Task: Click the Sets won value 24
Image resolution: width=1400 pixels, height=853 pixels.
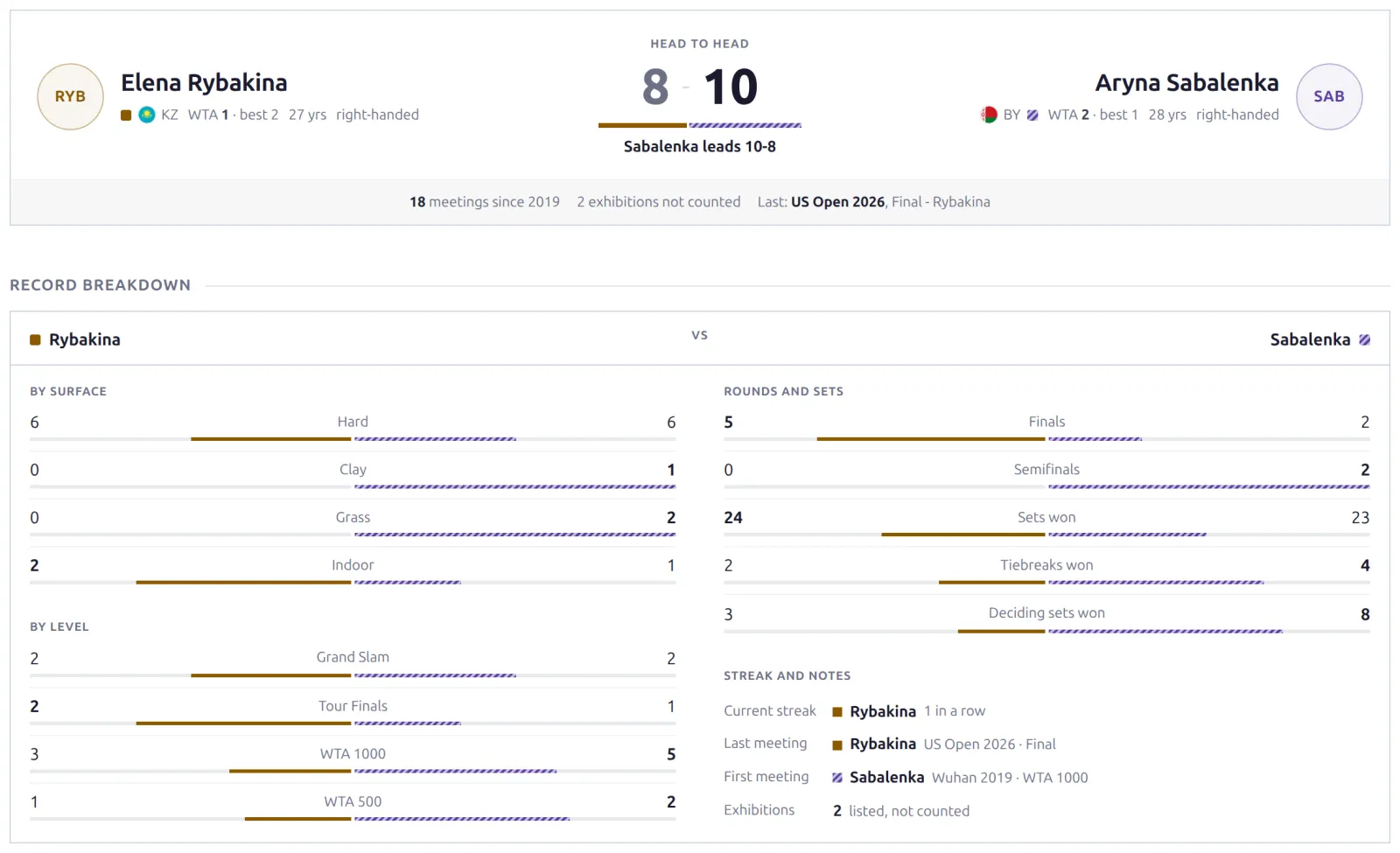Action: click(733, 518)
